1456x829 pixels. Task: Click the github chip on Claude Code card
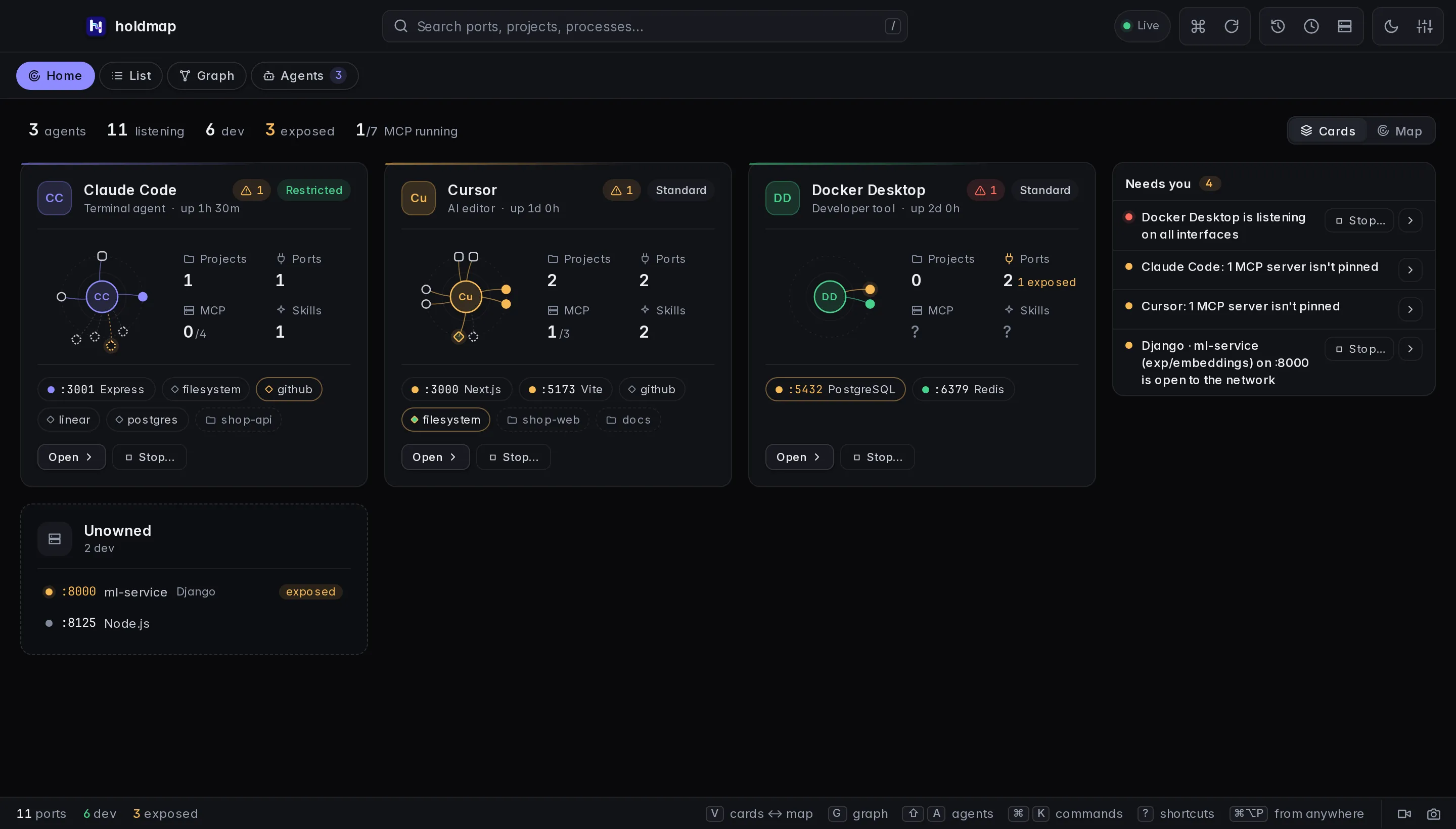pyautogui.click(x=289, y=389)
